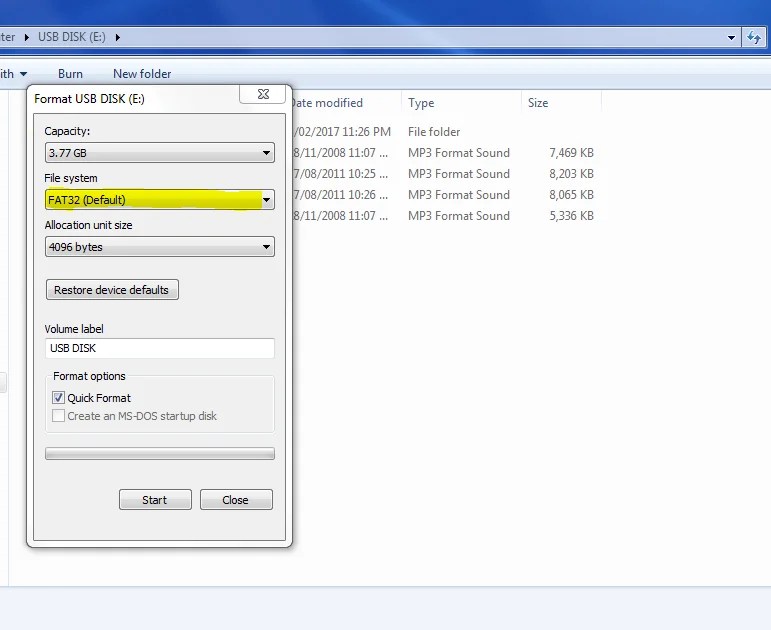Open the Allocation unit size dropdown
The height and width of the screenshot is (630, 771).
pyautogui.click(x=159, y=246)
